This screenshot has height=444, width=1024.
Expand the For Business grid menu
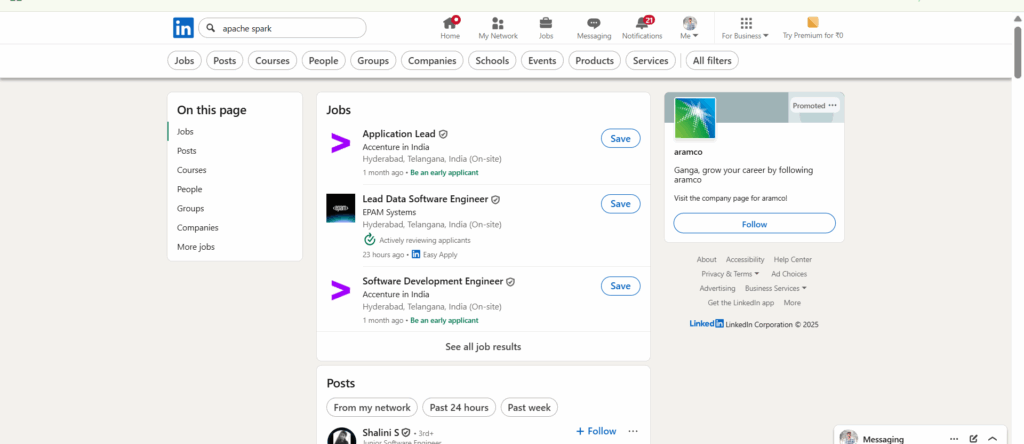pyautogui.click(x=745, y=28)
